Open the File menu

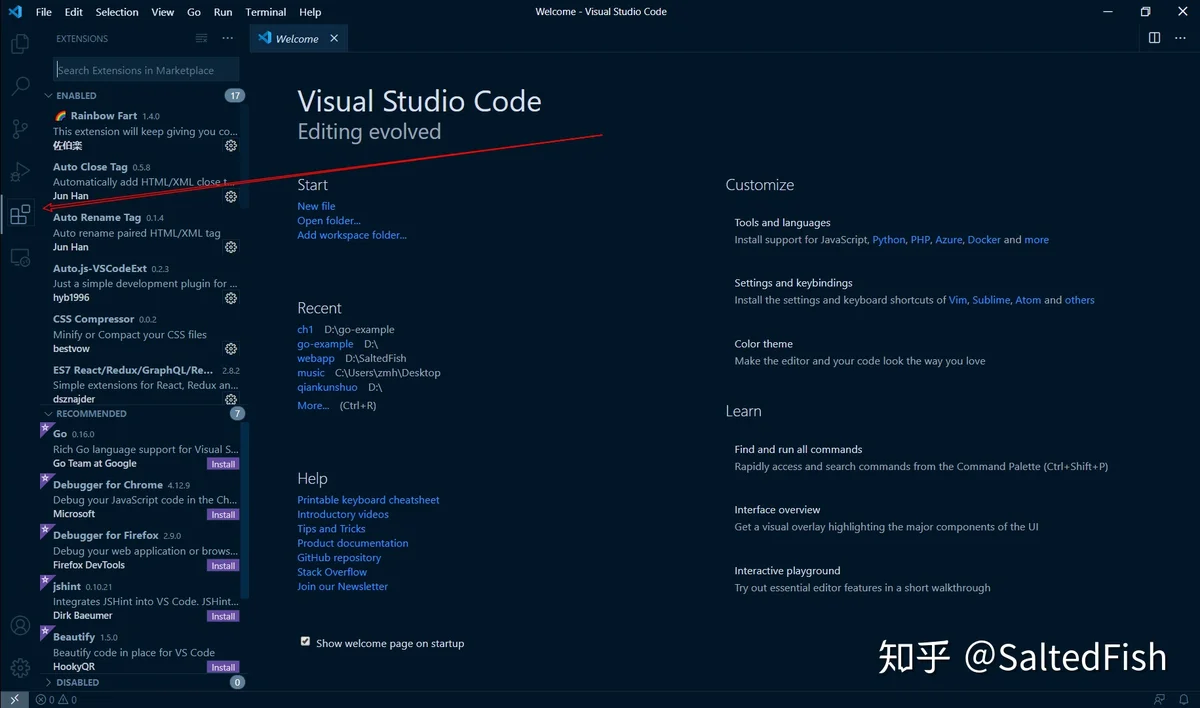click(x=44, y=12)
